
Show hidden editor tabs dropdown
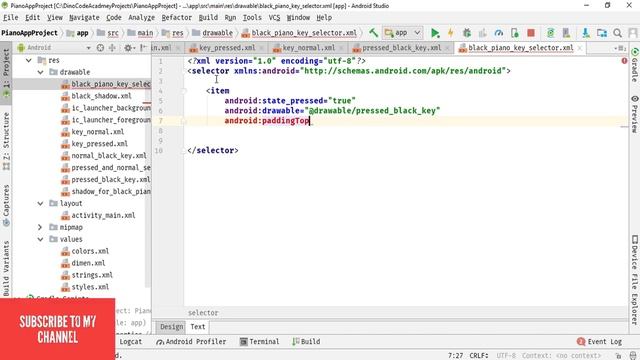pyautogui.click(x=620, y=48)
